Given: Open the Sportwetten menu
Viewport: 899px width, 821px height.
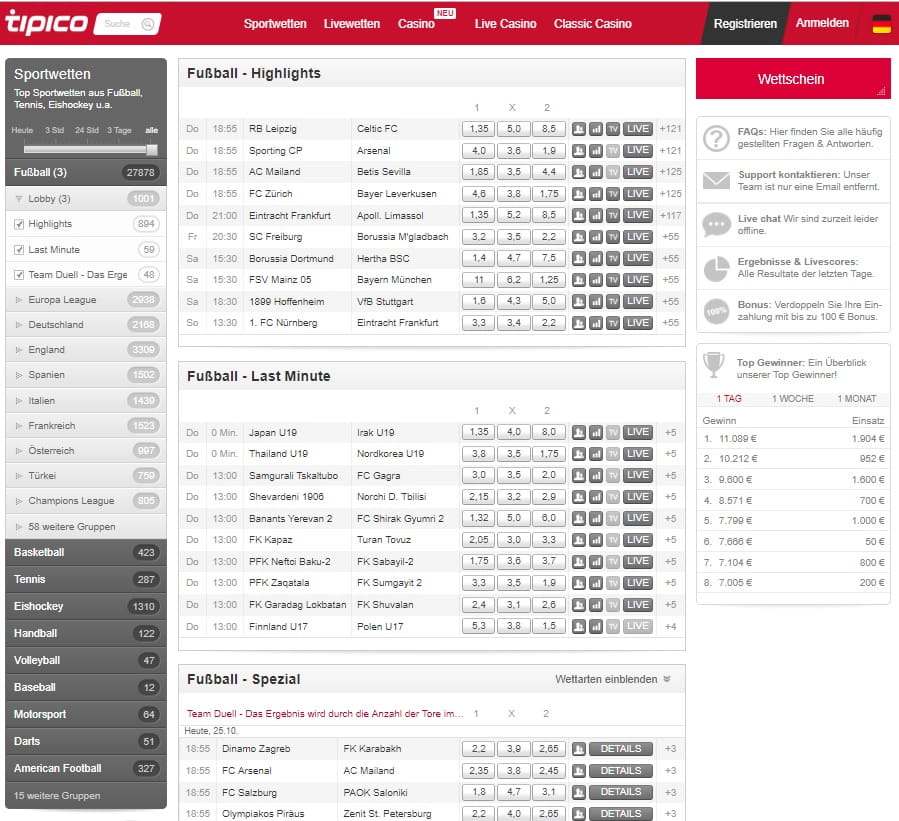Looking at the screenshot, I should coord(275,24).
